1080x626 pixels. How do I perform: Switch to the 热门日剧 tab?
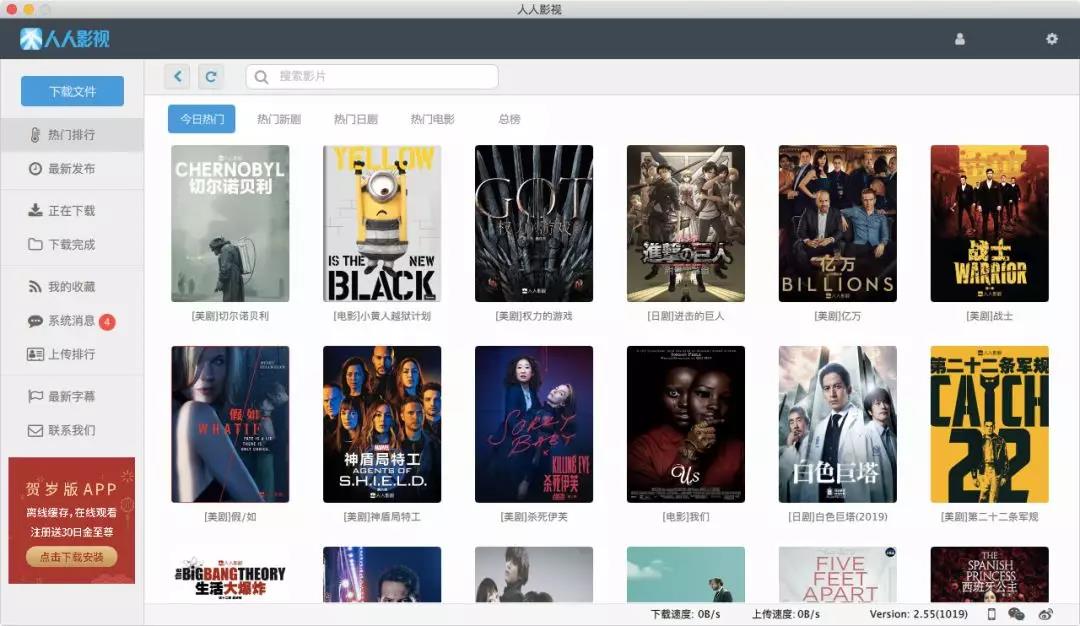click(x=355, y=119)
